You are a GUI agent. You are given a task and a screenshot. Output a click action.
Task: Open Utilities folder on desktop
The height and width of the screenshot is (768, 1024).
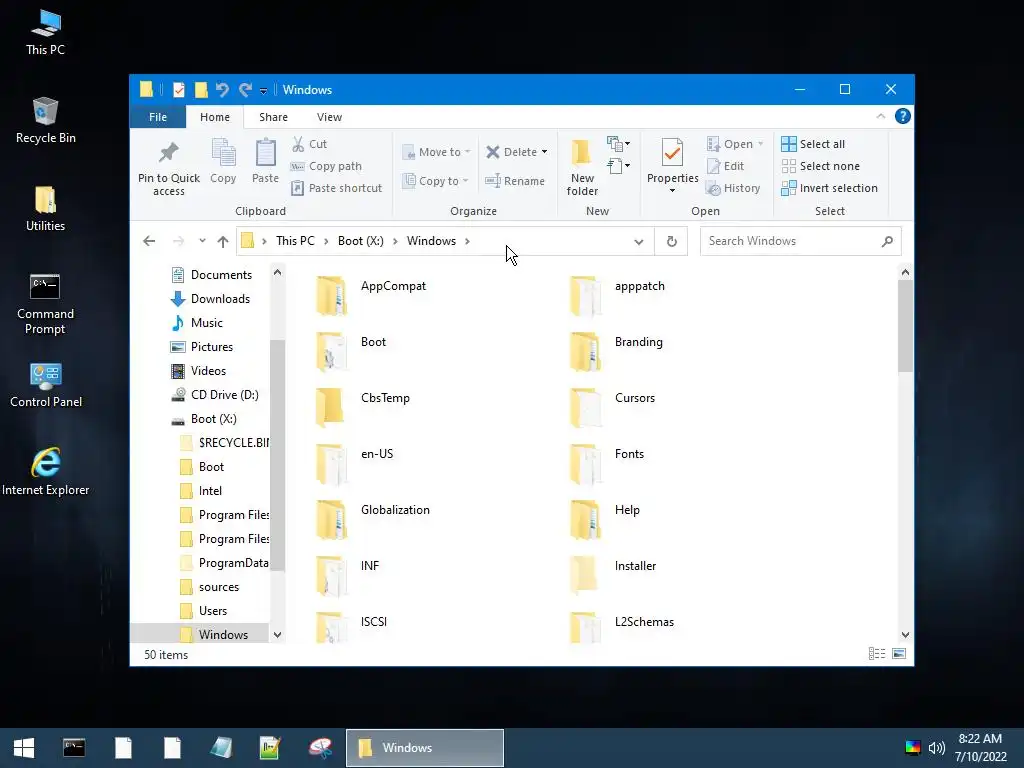click(x=45, y=209)
